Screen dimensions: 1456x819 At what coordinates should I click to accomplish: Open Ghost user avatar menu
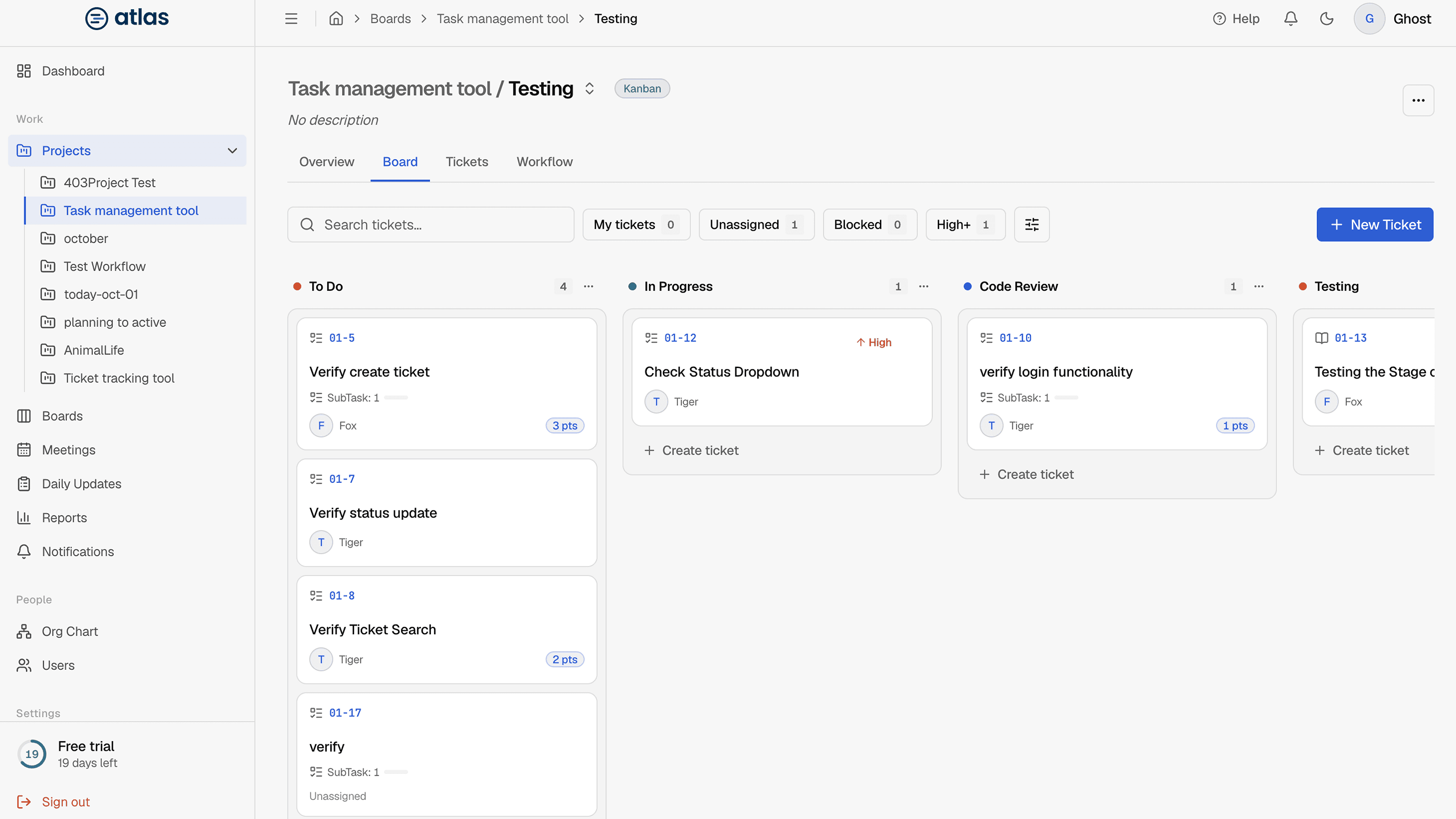[1369, 19]
